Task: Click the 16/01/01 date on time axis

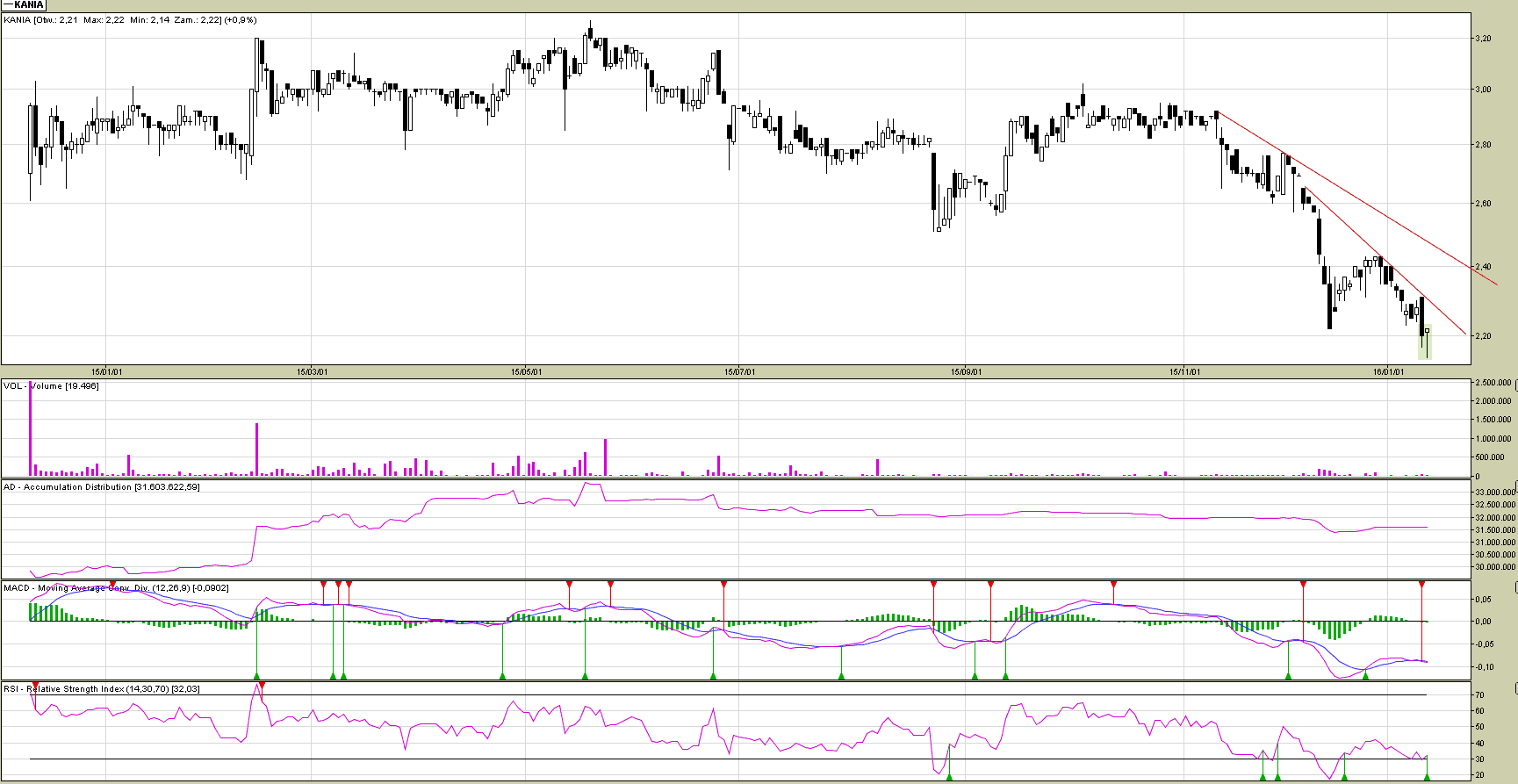Action: (1388, 371)
